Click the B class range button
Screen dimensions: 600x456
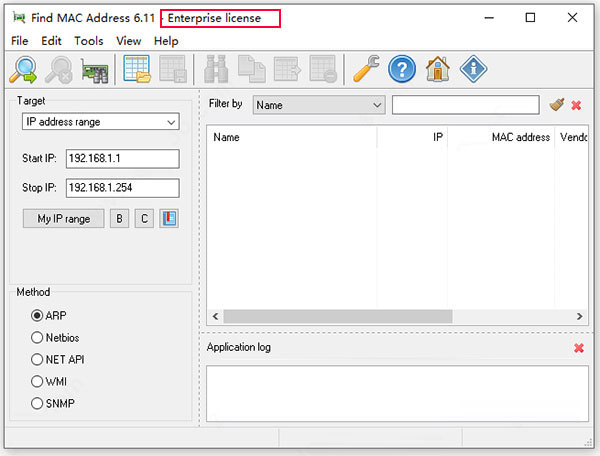[x=119, y=218]
